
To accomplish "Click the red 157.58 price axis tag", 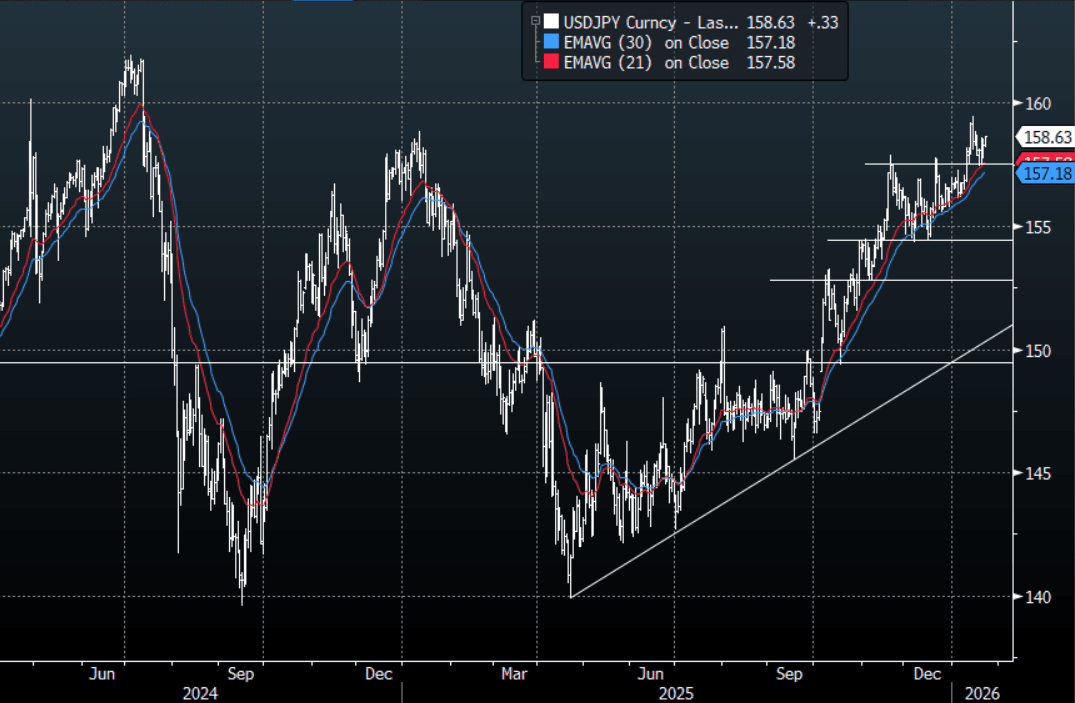I will (1046, 160).
